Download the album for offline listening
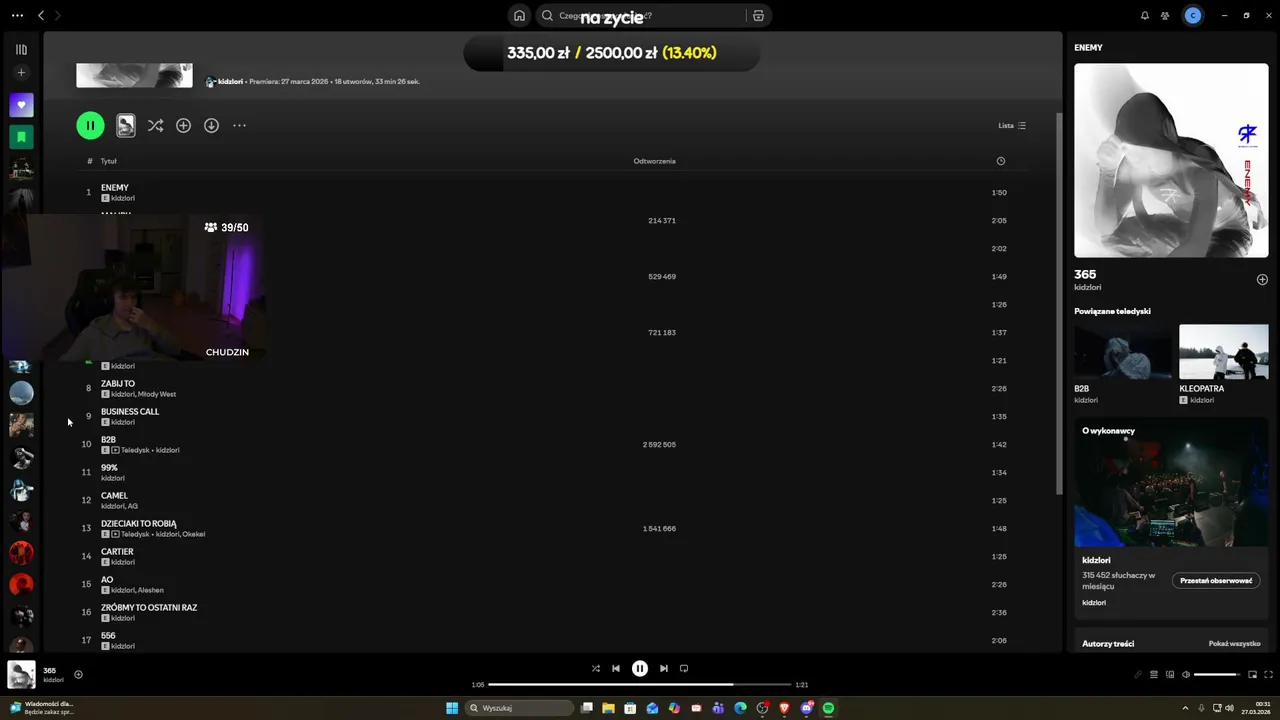This screenshot has height=720, width=1280. [211, 126]
